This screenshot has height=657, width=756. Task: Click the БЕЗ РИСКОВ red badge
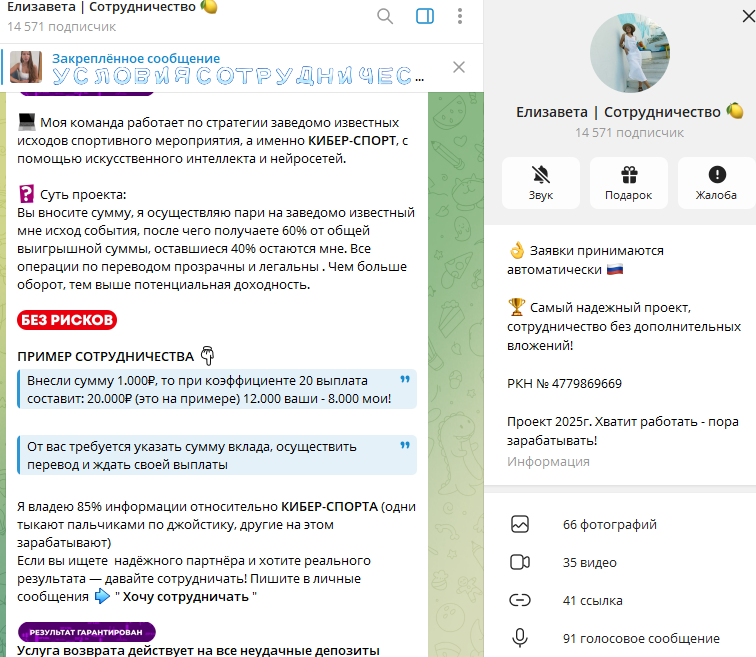[67, 320]
